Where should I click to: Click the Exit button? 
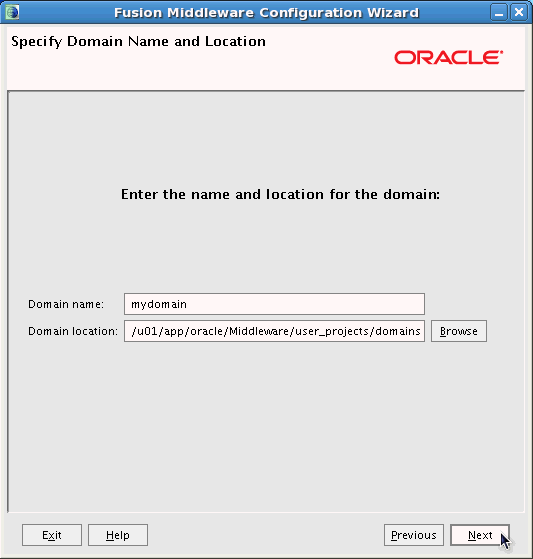point(52,535)
